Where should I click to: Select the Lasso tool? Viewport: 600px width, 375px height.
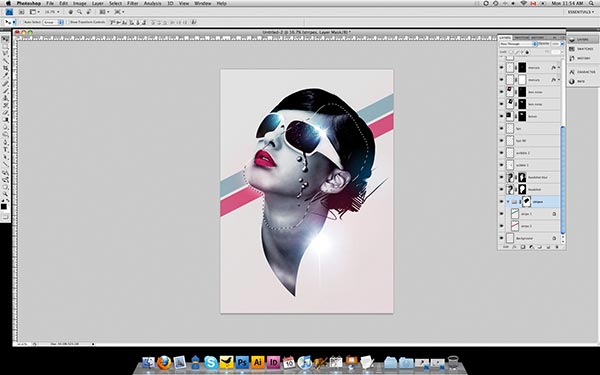coord(5,54)
